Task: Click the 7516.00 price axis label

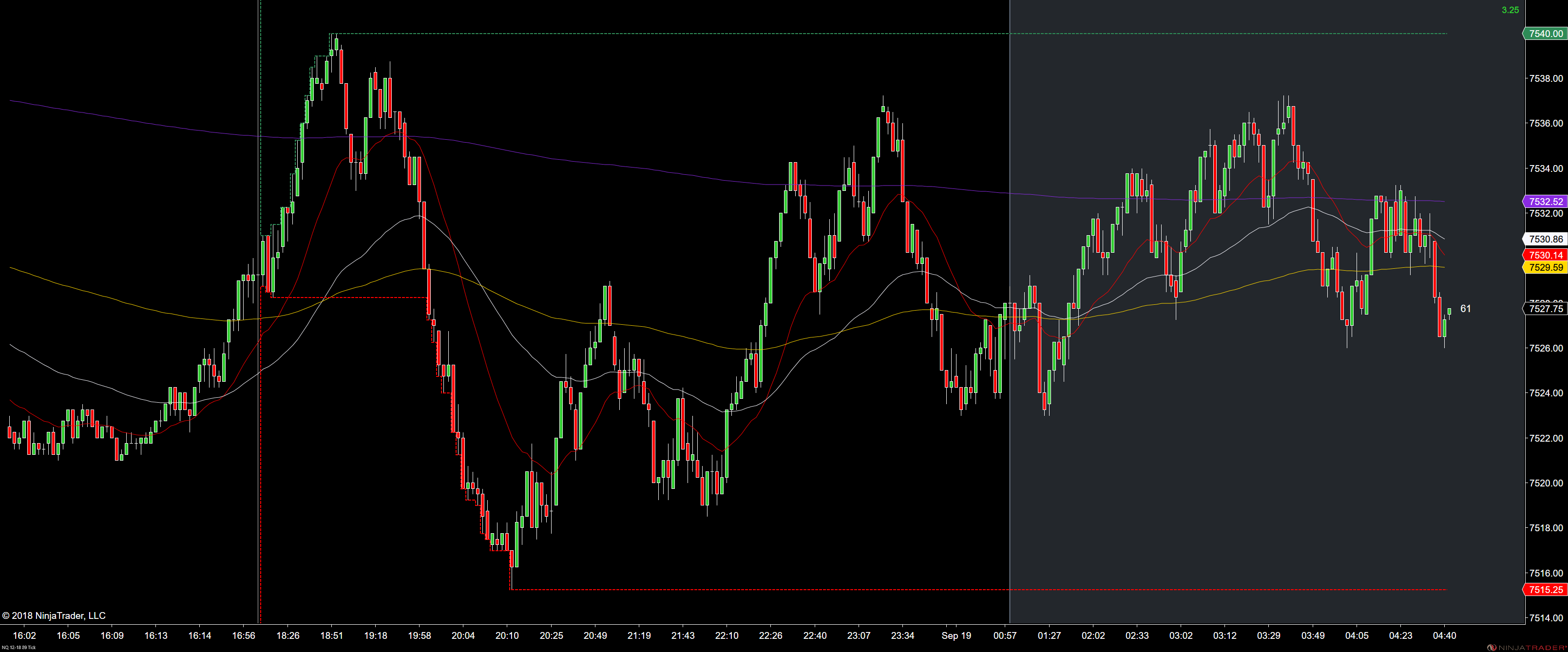Action: pos(1546,573)
